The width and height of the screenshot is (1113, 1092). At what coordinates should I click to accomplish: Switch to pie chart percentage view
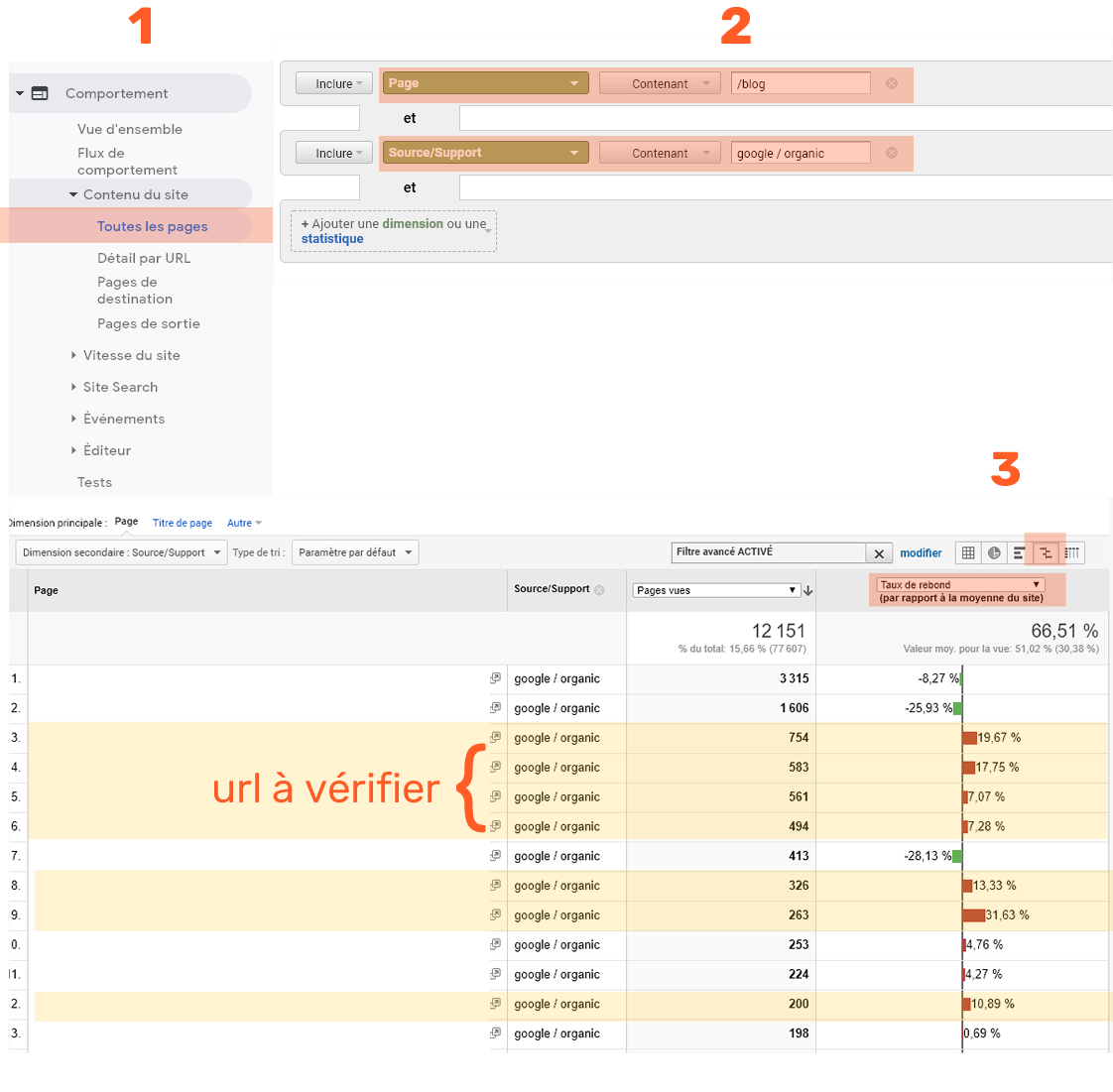[994, 552]
